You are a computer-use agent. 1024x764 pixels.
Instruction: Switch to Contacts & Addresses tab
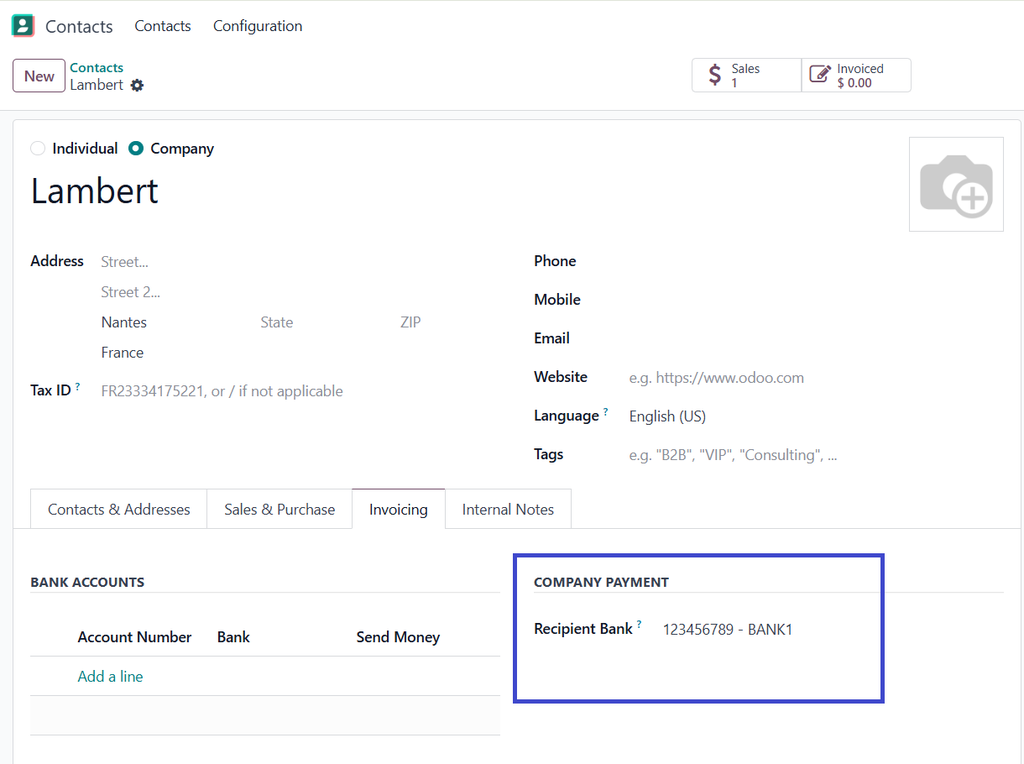119,509
